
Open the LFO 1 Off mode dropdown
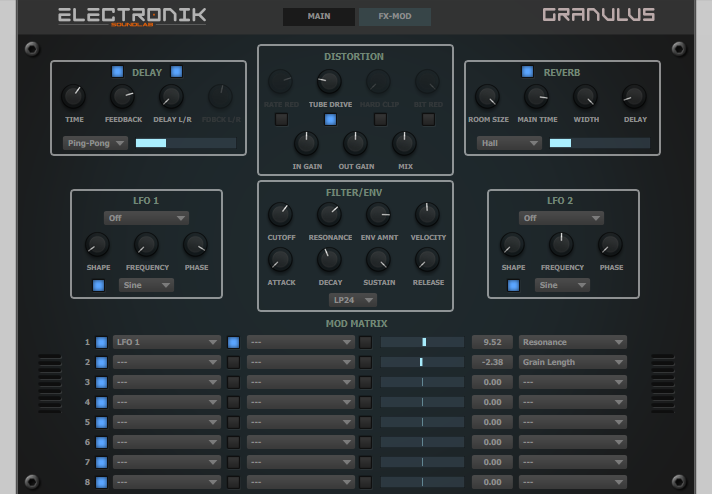(147, 218)
